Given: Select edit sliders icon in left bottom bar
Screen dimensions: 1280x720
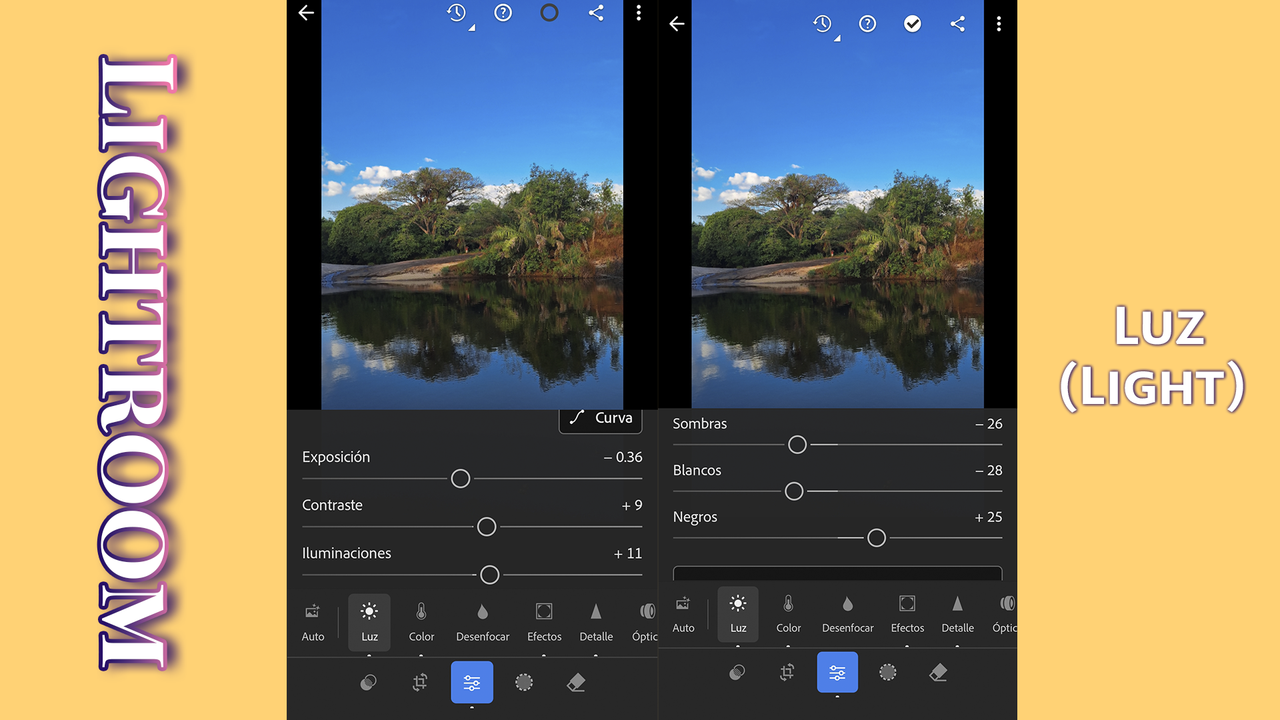Looking at the screenshot, I should point(472,683).
